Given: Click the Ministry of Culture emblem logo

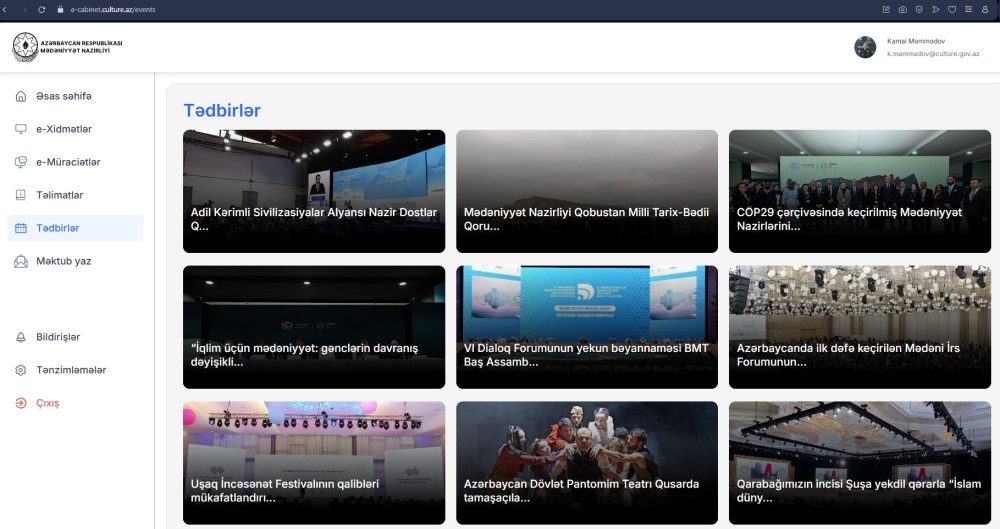Looking at the screenshot, I should tap(25, 47).
